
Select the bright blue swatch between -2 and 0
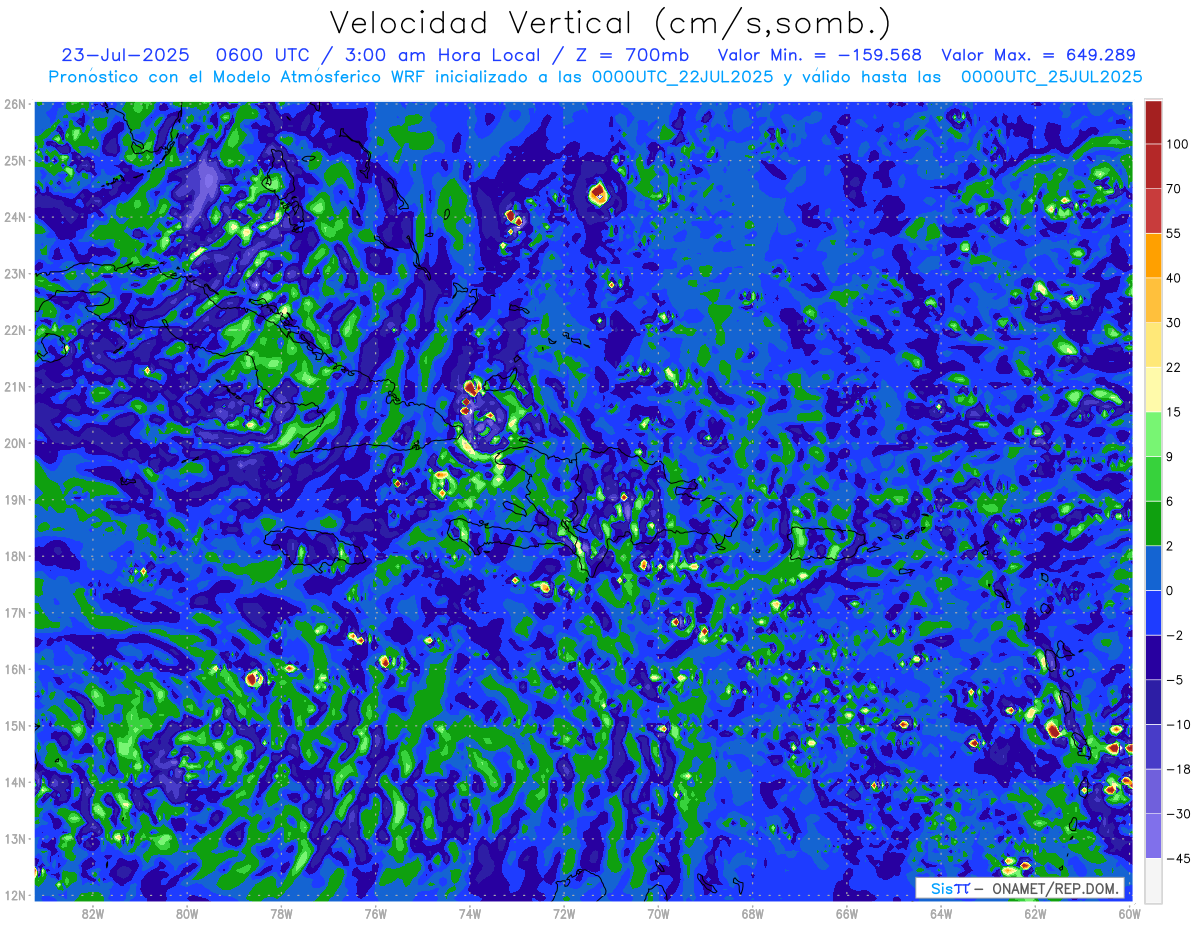click(x=1153, y=611)
